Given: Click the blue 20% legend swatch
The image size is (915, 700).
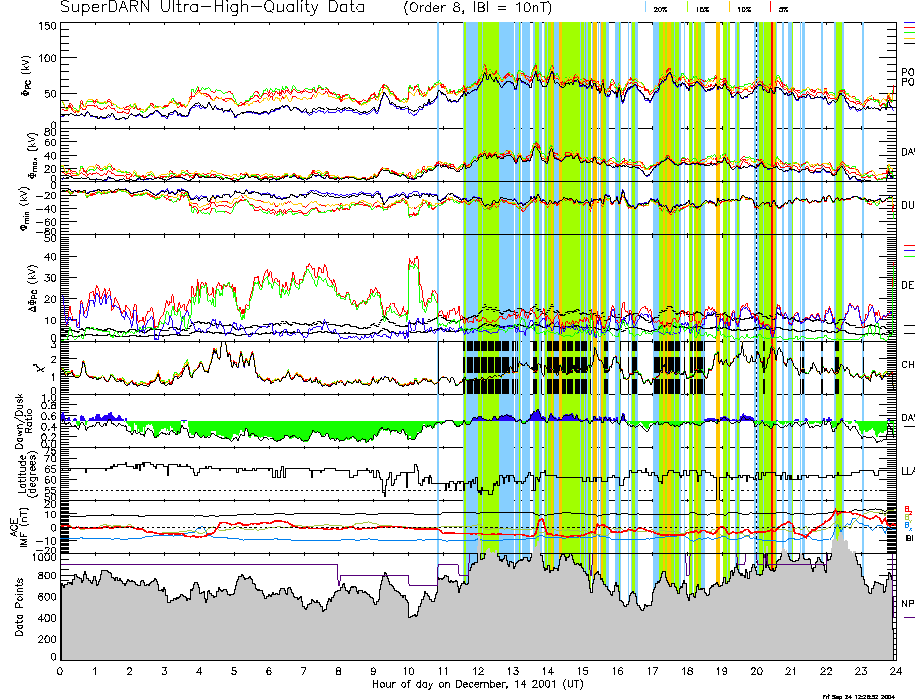Looking at the screenshot, I should tap(645, 8).
